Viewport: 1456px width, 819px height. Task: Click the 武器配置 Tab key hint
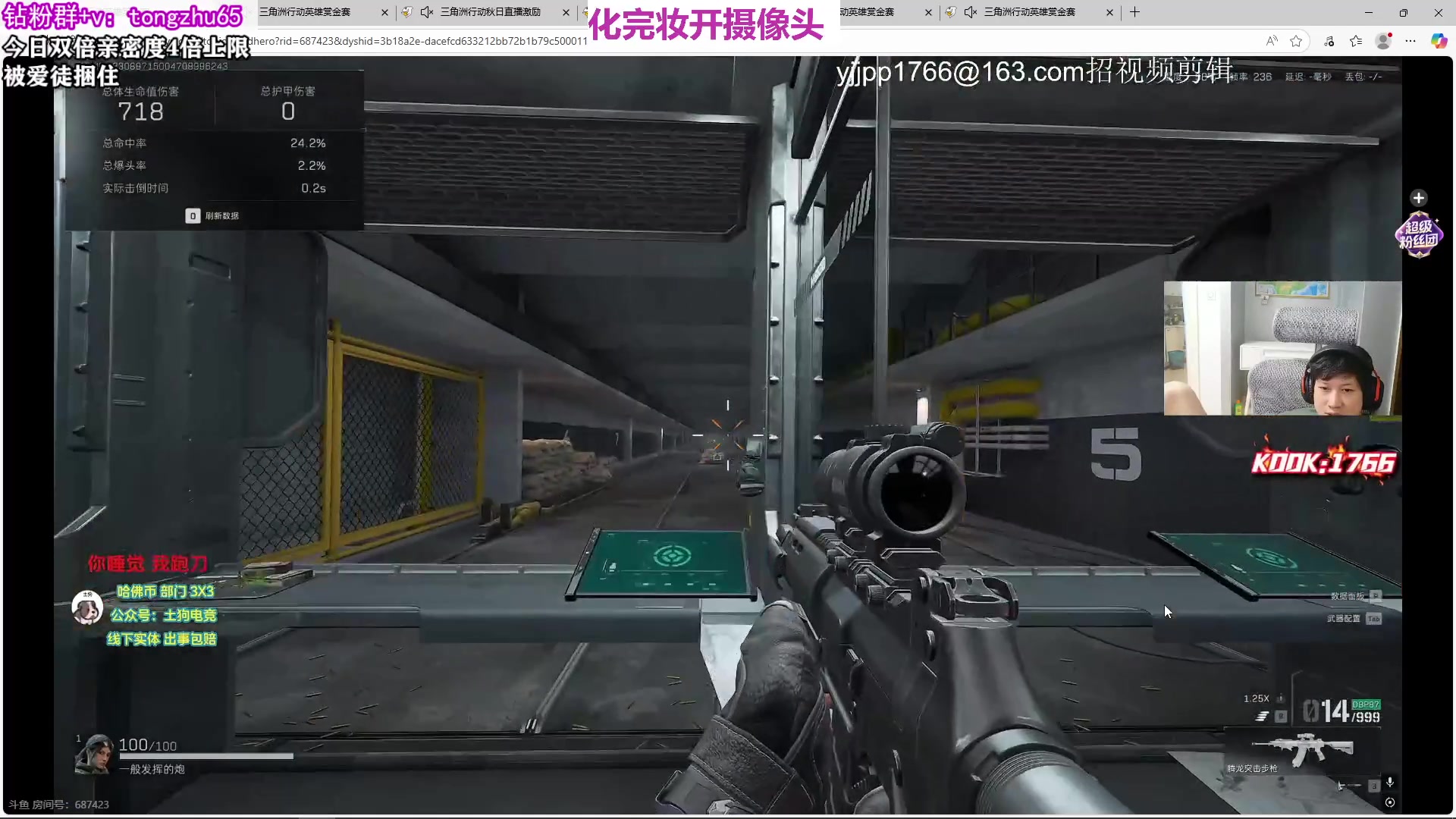point(1354,619)
